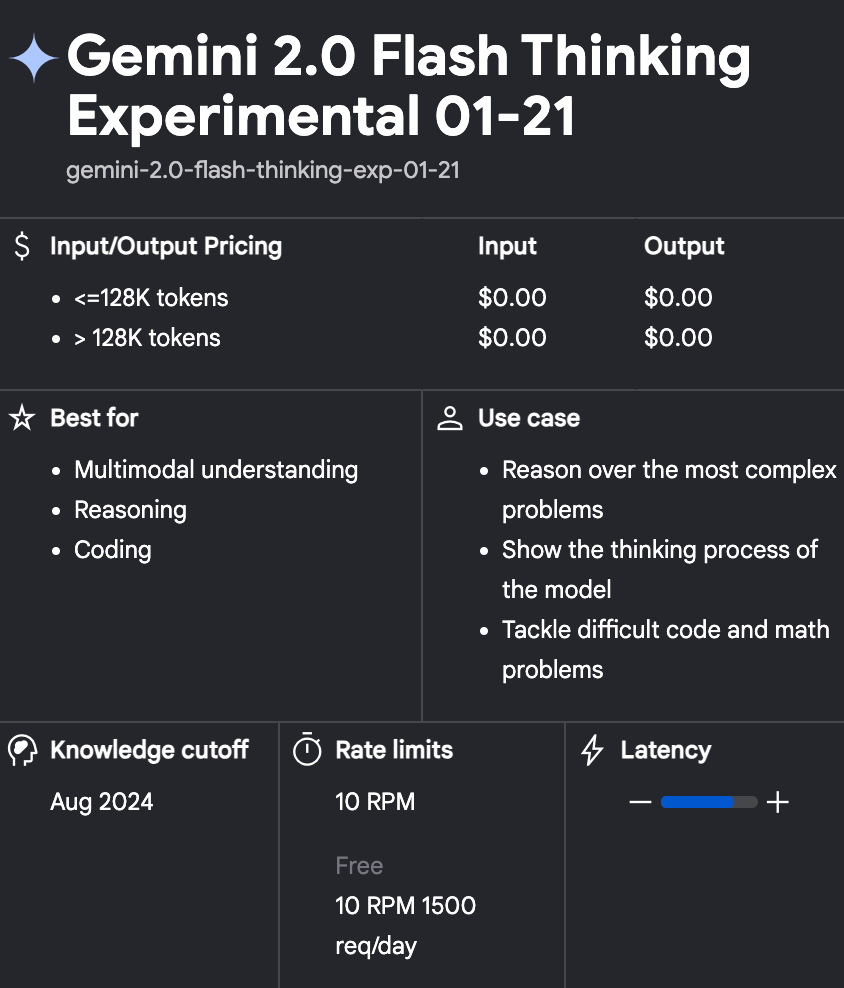Click the dollar sign pricing icon

(x=22, y=246)
